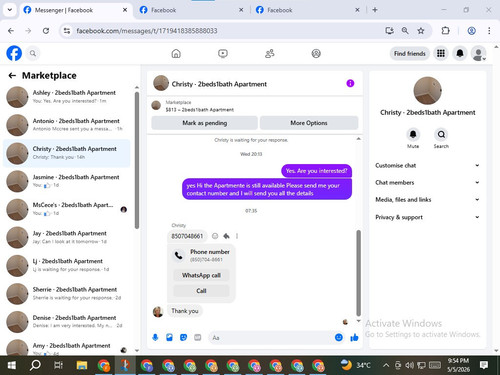This screenshot has width=500, height=375.
Task: Open a new browser tab
Action: click(x=375, y=10)
